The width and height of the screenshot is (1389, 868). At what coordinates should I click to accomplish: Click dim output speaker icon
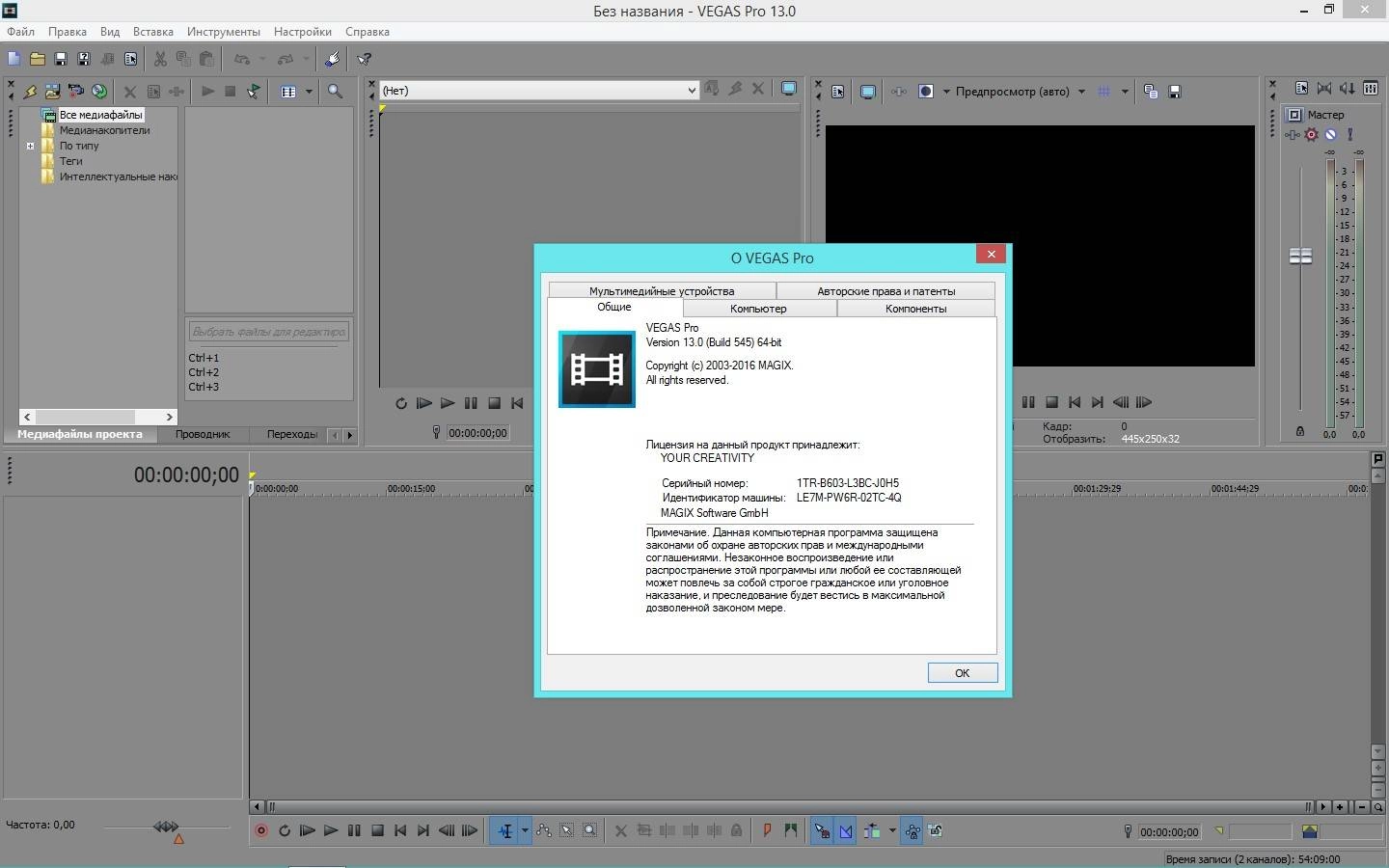click(1348, 89)
